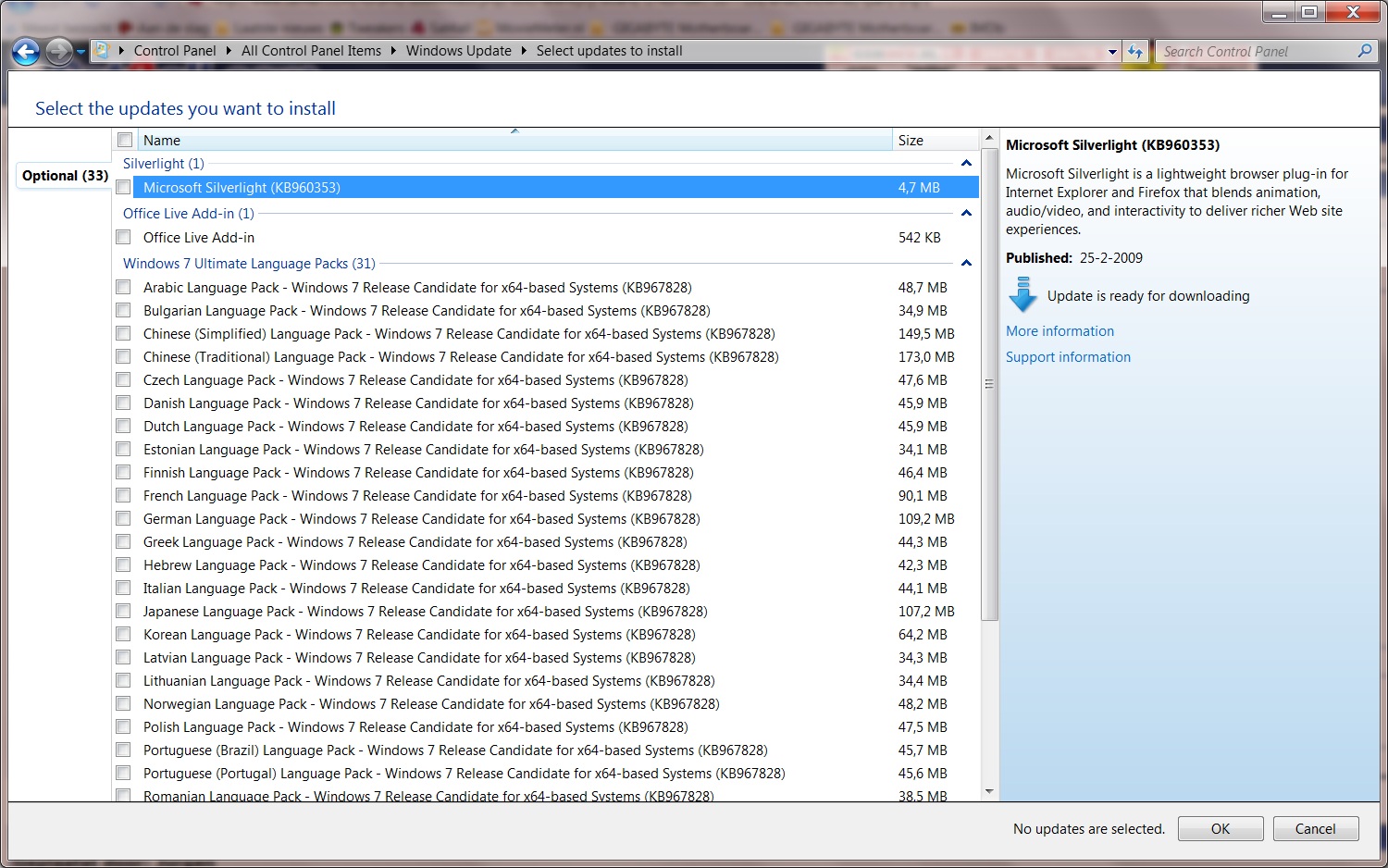Viewport: 1388px width, 868px height.
Task: Open the Control Panel breadcrumb
Action: click(x=175, y=51)
